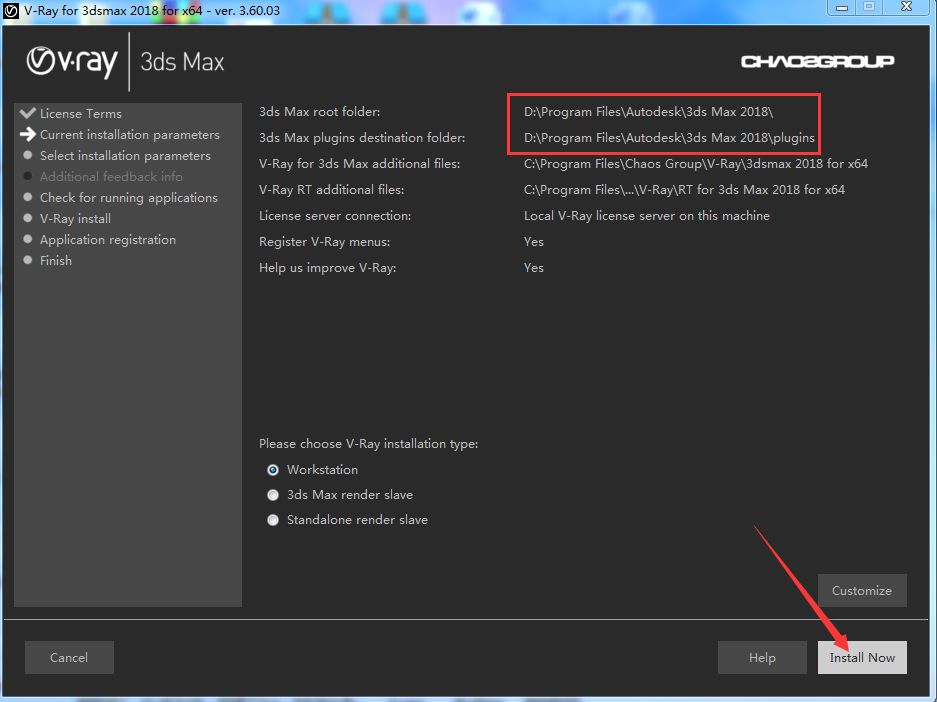Click the Application registration step
The image size is (937, 702).
click(108, 240)
